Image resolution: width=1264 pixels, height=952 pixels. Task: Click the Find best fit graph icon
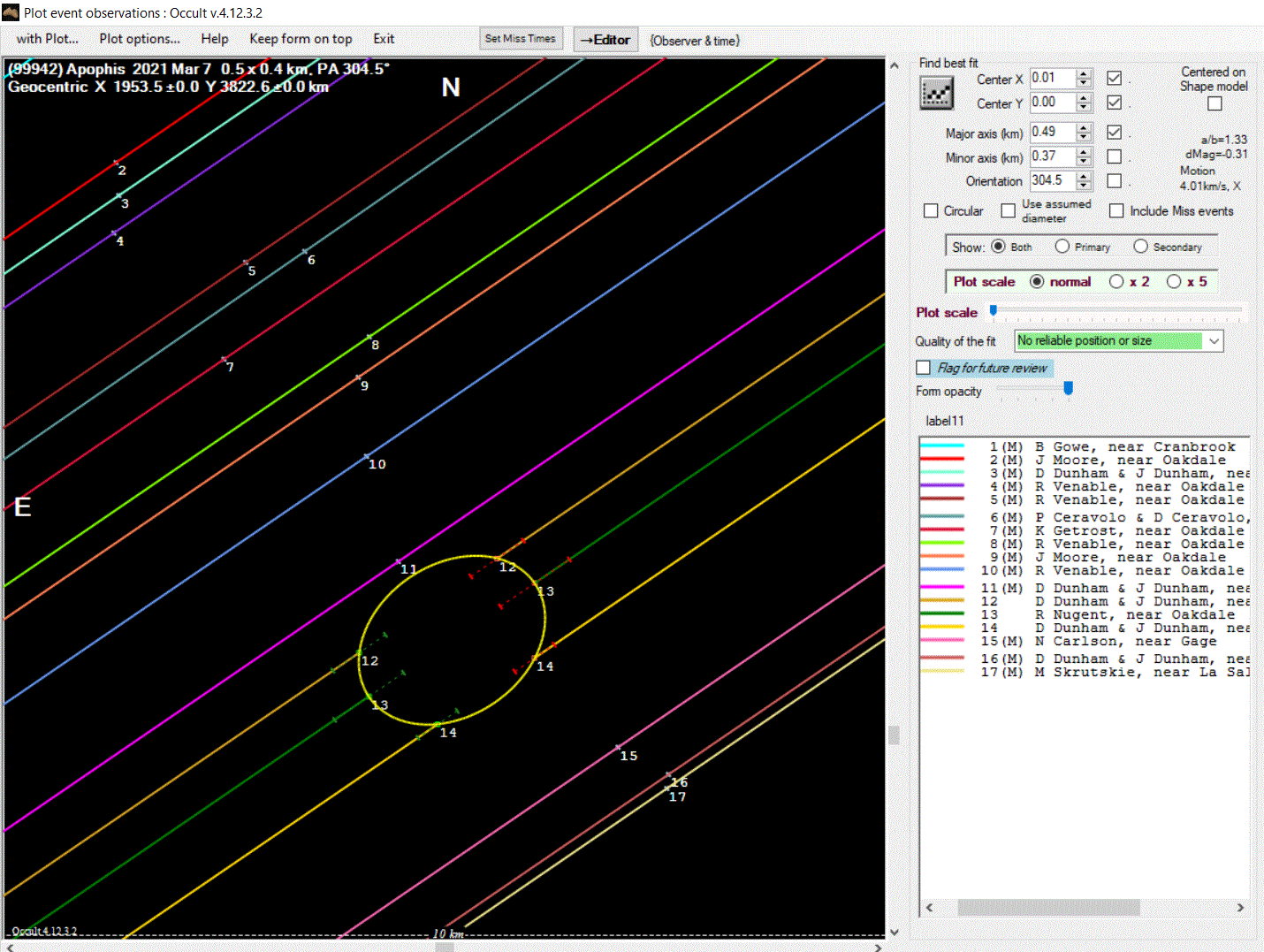click(x=936, y=92)
